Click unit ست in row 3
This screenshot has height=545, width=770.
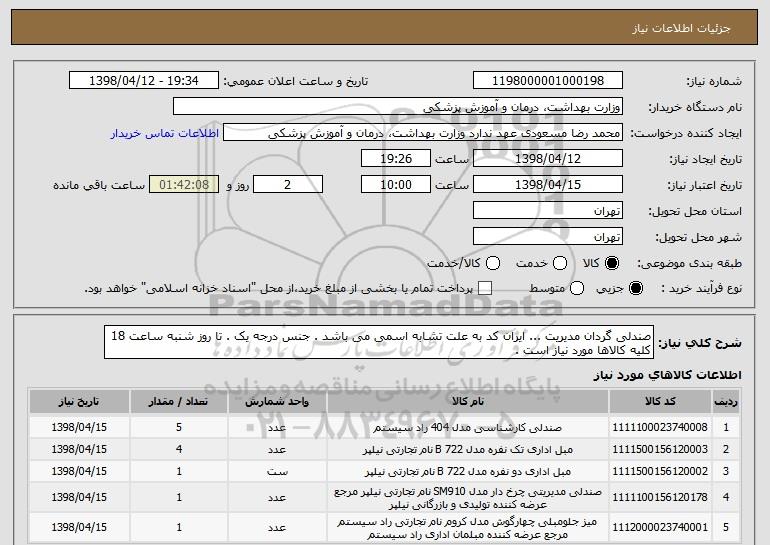277,472
